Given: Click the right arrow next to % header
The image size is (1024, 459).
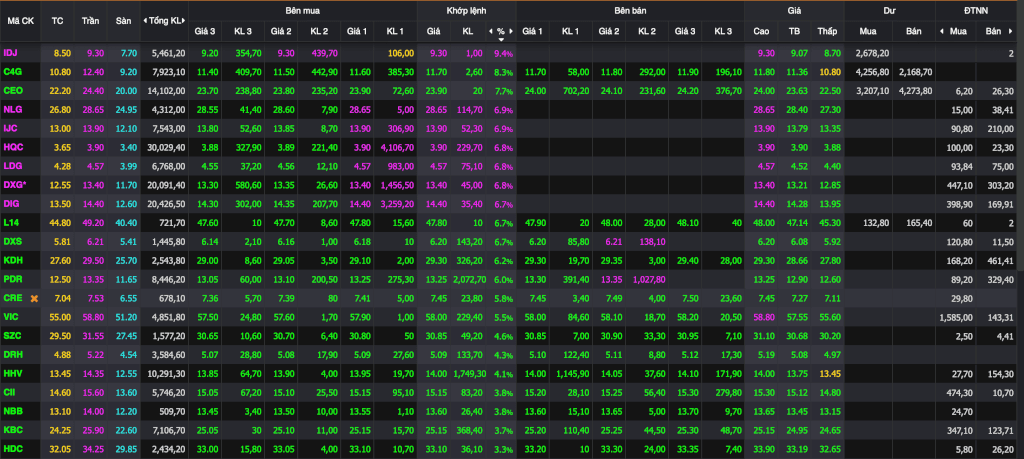Looking at the screenshot, I should 511,31.
